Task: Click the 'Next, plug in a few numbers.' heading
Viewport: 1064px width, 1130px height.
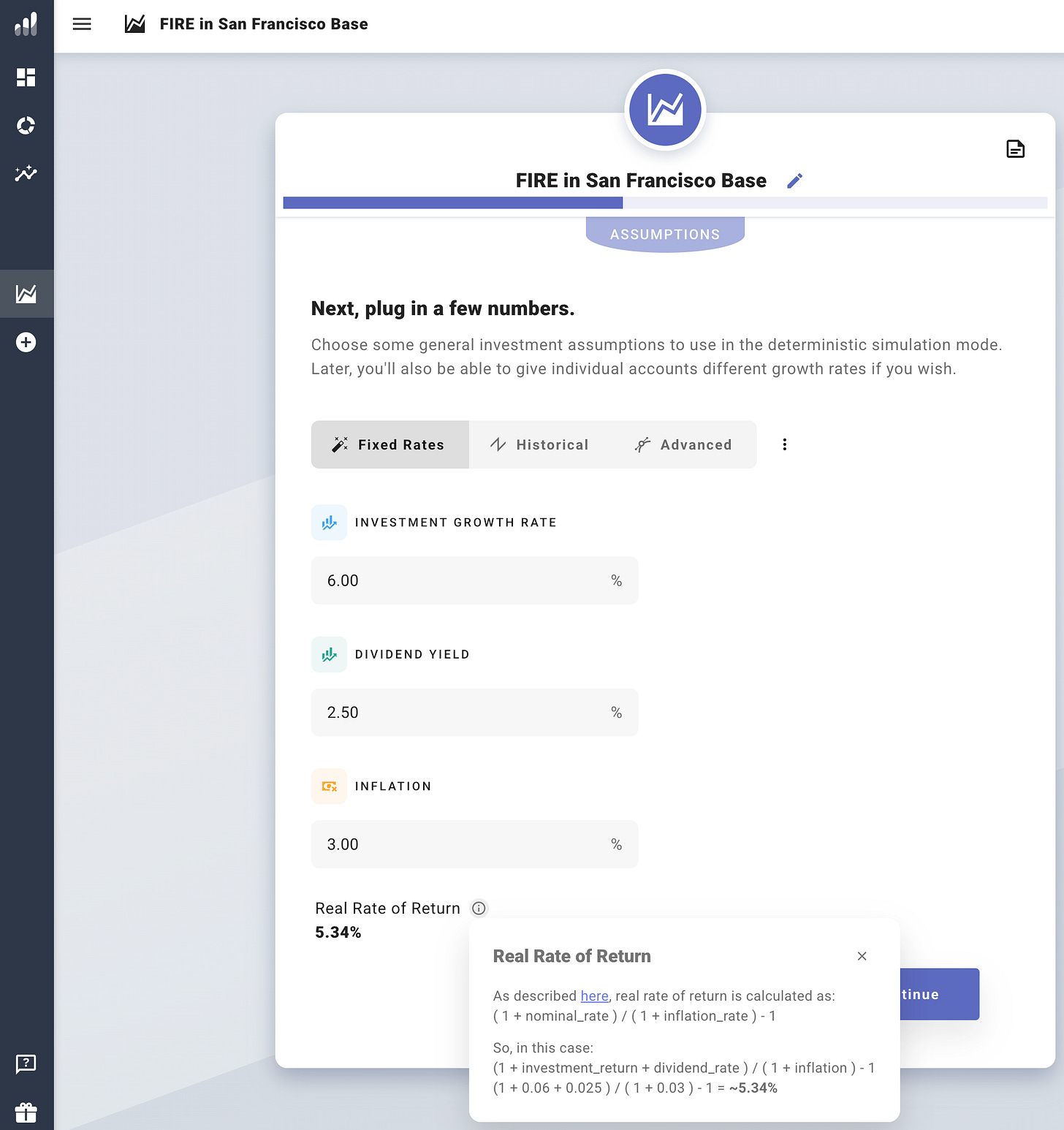Action: click(443, 308)
